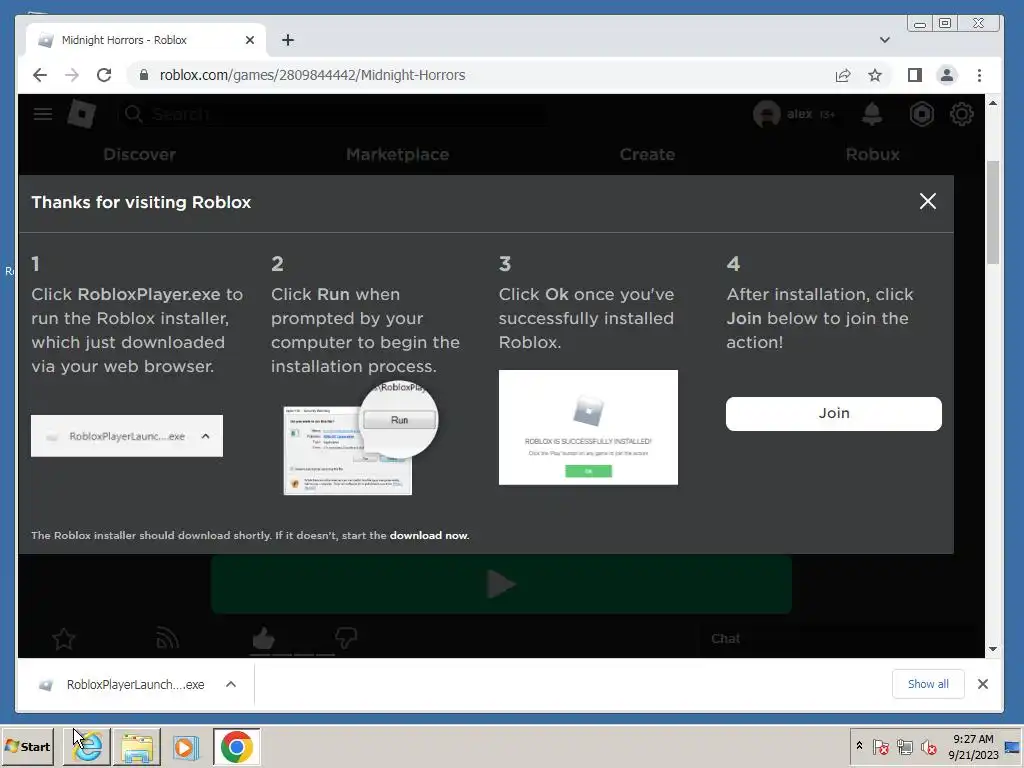Show hidden system tray icons
Image resolution: width=1024 pixels, height=768 pixels.
[x=859, y=746]
